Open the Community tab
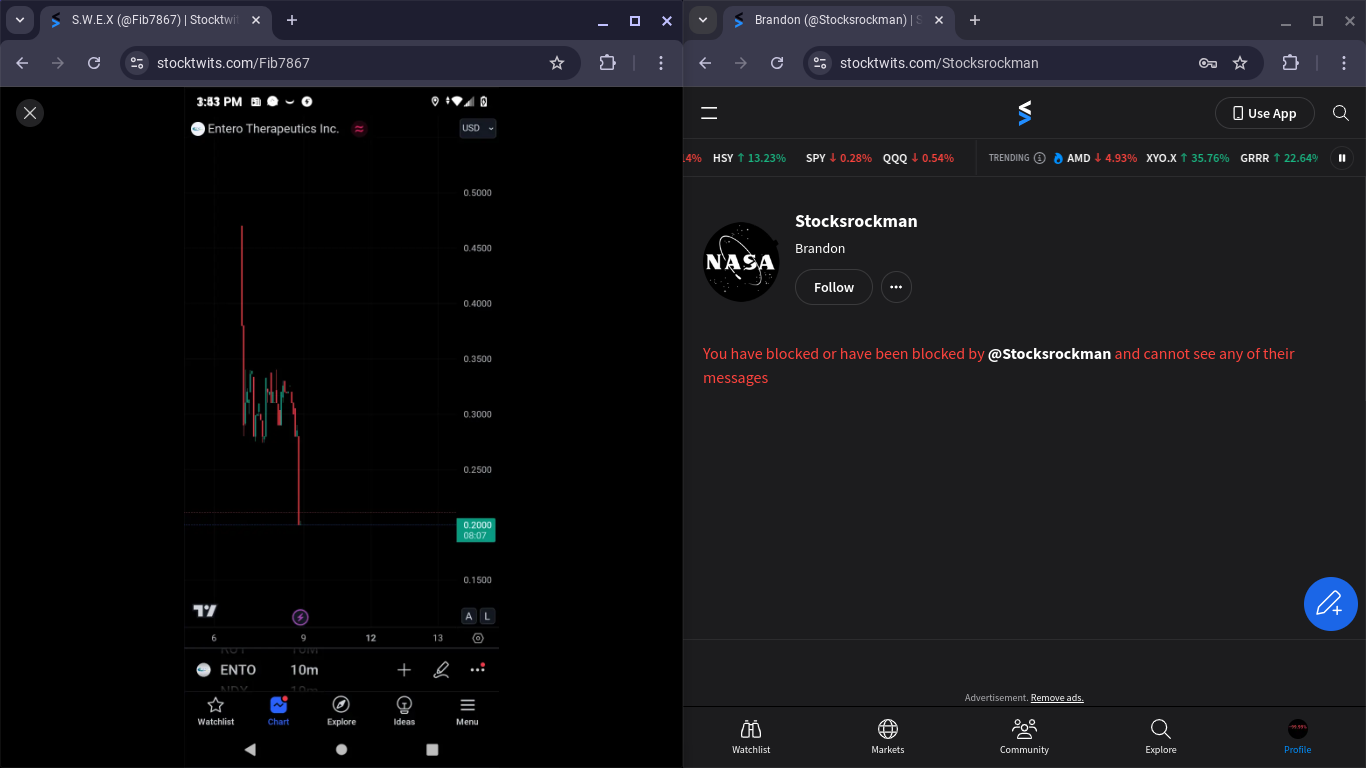 [x=1024, y=737]
